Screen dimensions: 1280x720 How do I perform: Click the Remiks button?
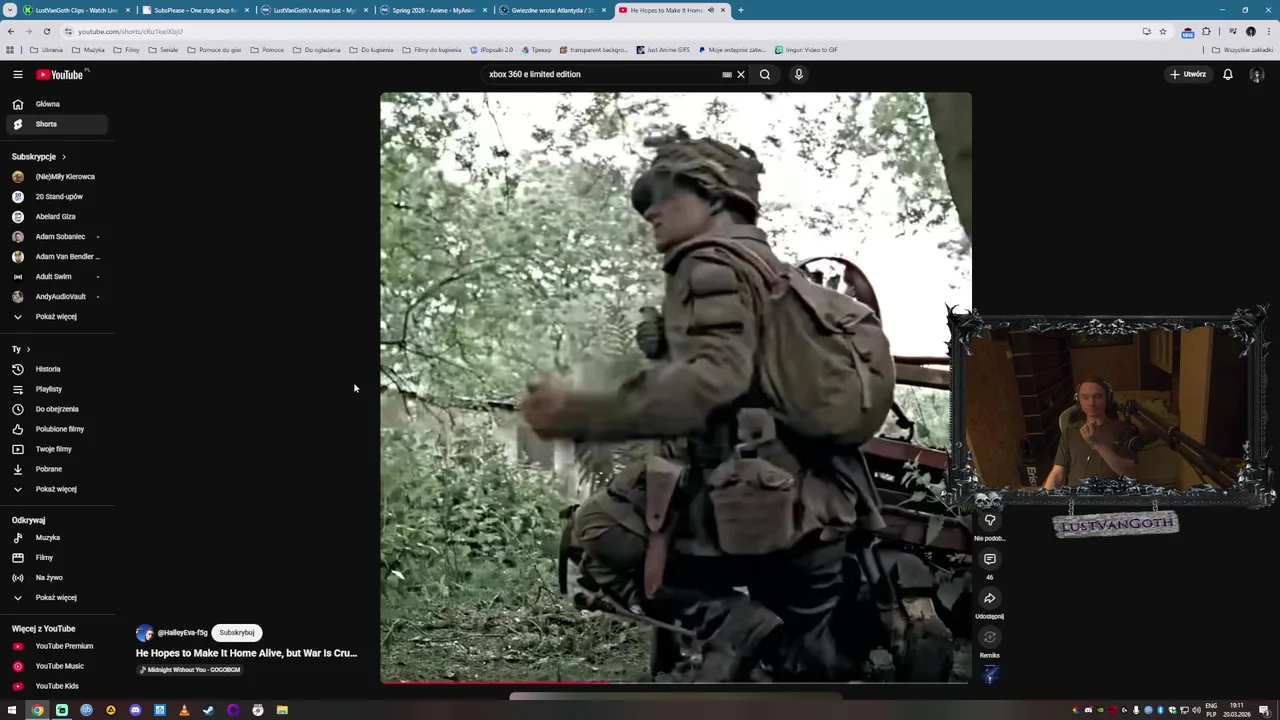tap(989, 638)
